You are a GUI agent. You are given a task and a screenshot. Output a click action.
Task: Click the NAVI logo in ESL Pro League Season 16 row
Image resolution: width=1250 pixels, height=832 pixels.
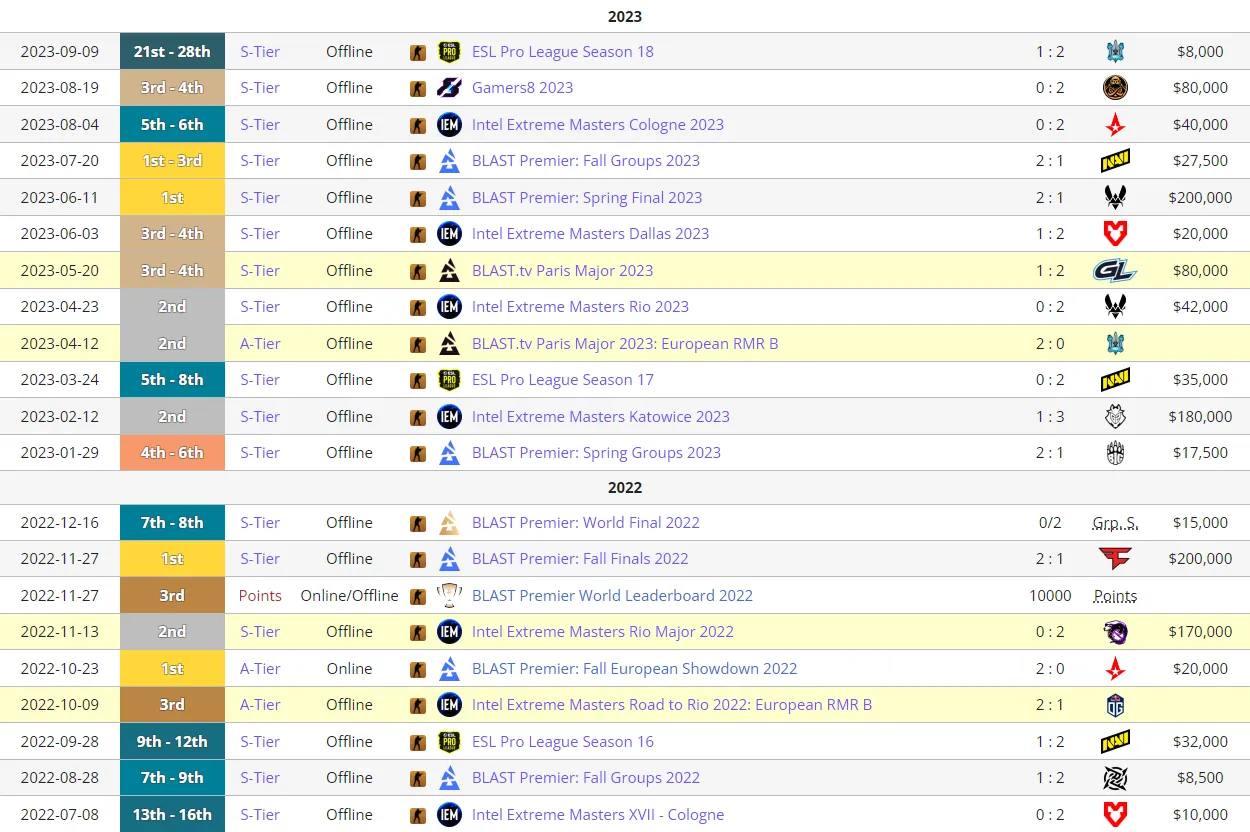[1115, 742]
